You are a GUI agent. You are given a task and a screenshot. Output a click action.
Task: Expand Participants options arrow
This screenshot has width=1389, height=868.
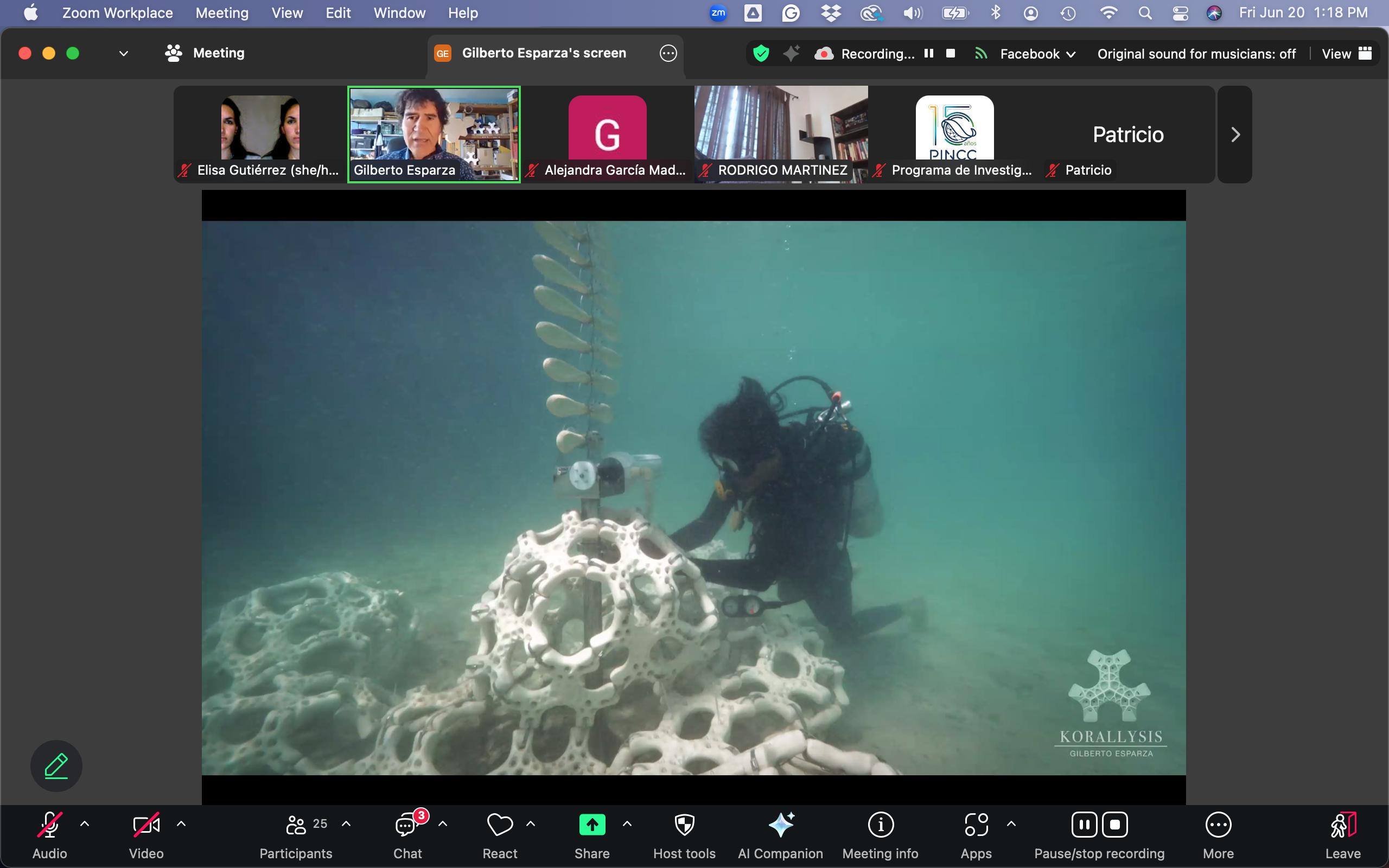pos(346,825)
